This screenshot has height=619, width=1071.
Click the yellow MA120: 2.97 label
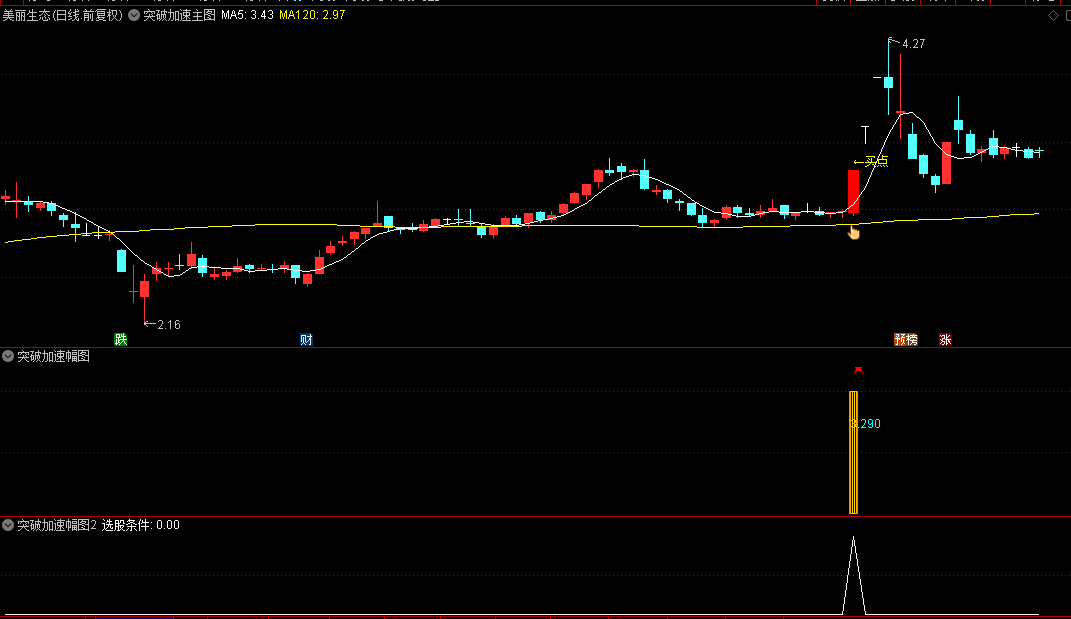(x=312, y=15)
